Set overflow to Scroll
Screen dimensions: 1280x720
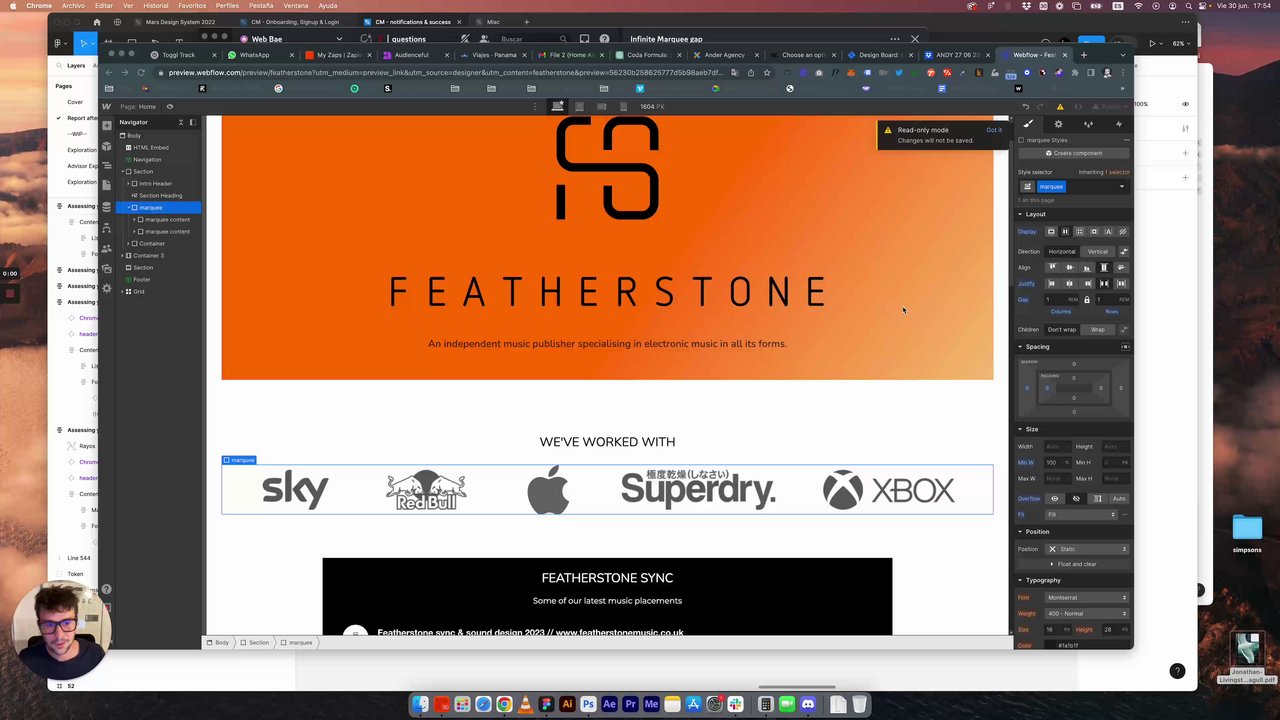pos(1097,498)
